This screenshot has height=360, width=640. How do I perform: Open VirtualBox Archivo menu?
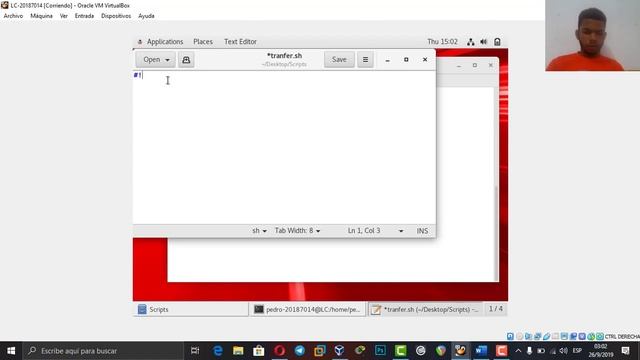(13, 16)
